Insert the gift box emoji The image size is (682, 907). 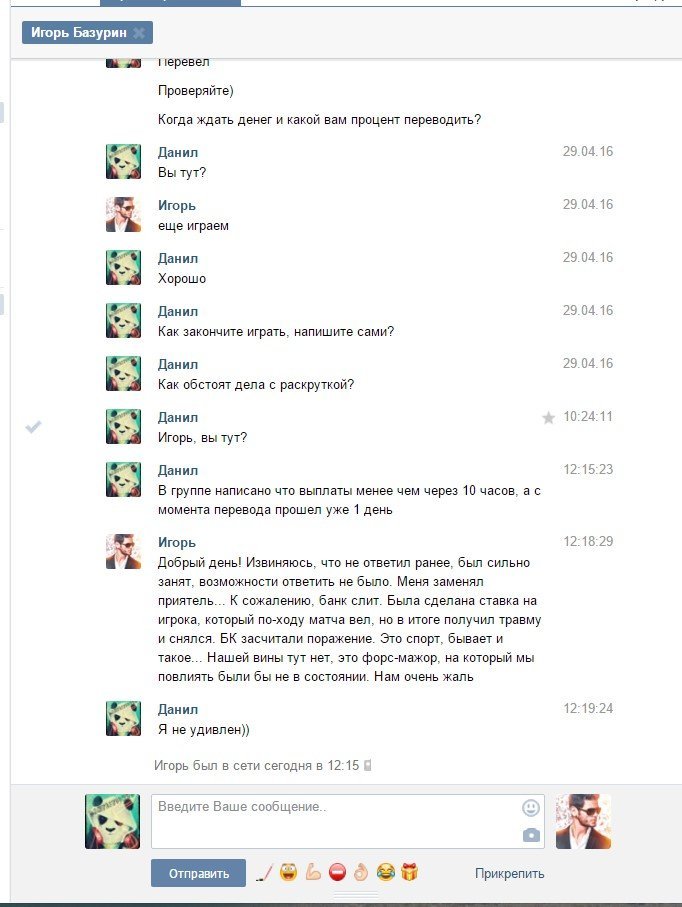click(409, 872)
